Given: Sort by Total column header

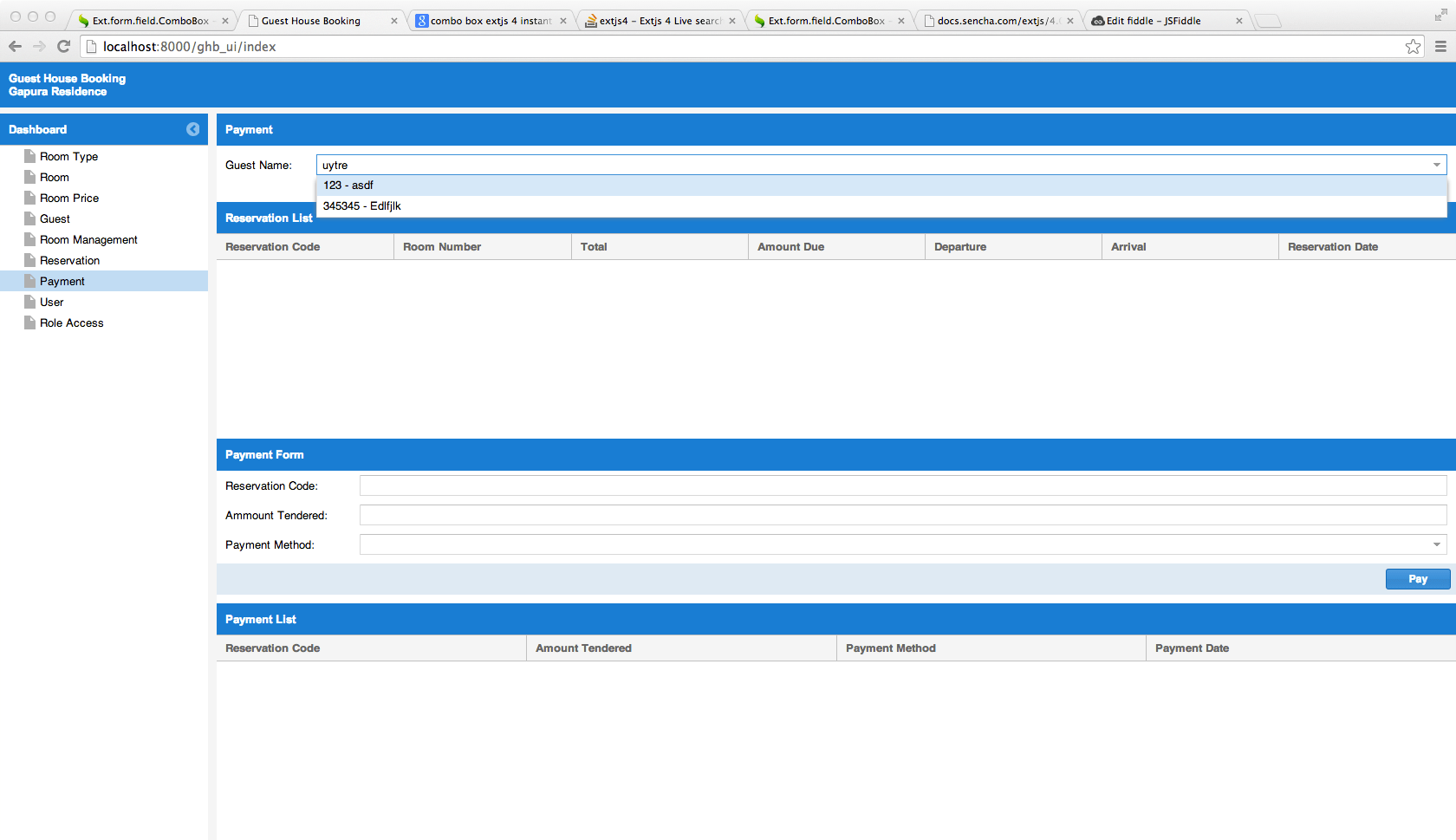Looking at the screenshot, I should (660, 246).
